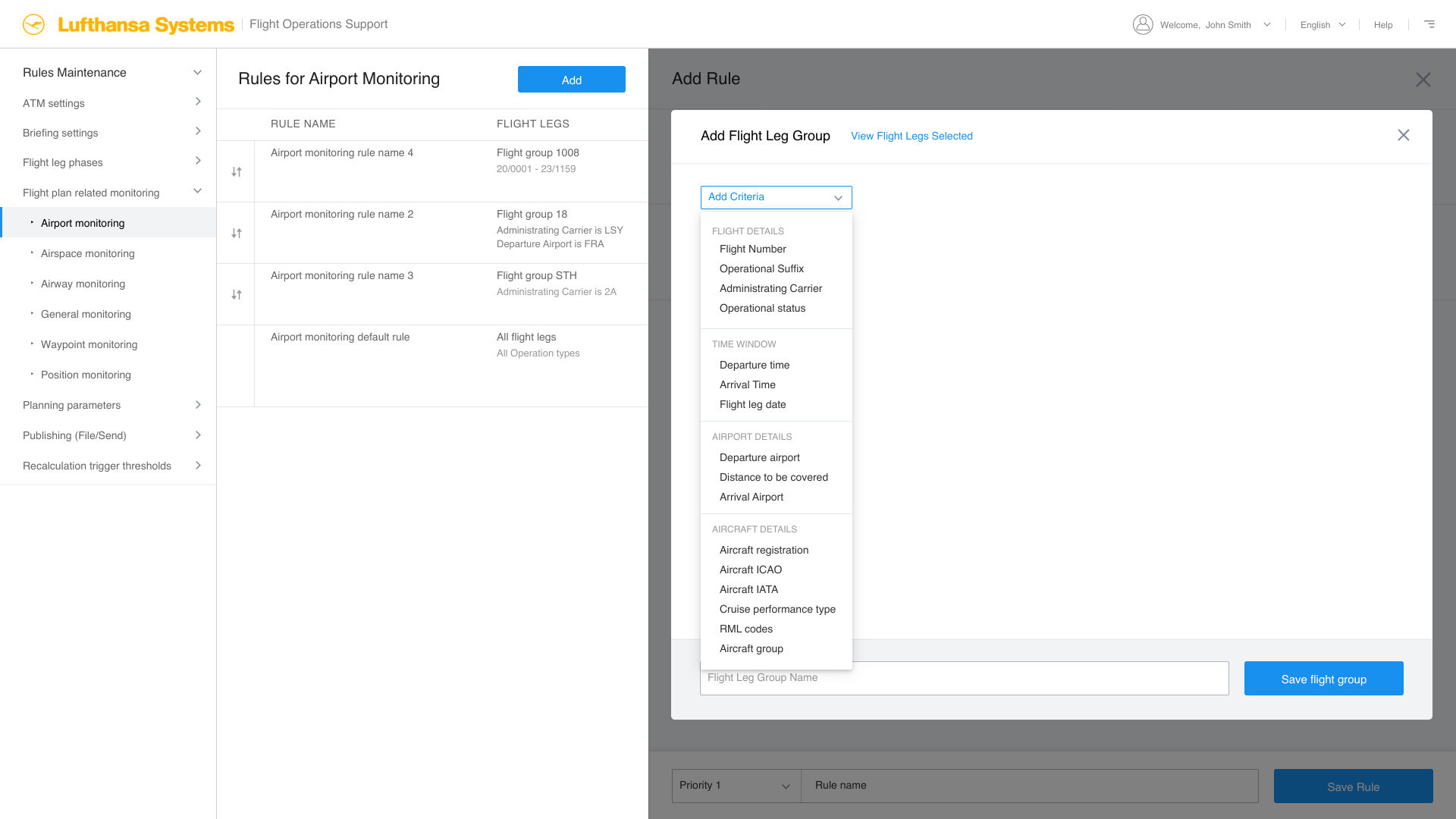Screen dimensions: 1456x819
Task: Expand Publishing (File/Send)
Action: (x=198, y=435)
